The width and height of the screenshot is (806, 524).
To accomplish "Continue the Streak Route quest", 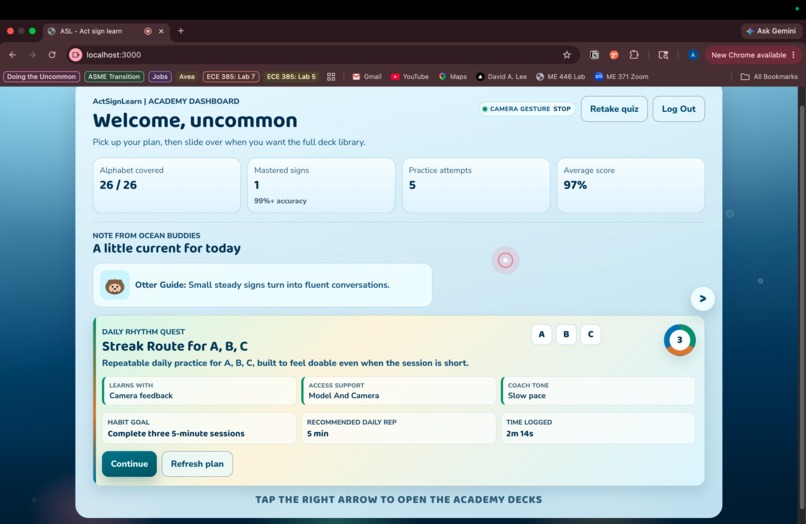I will 129,464.
